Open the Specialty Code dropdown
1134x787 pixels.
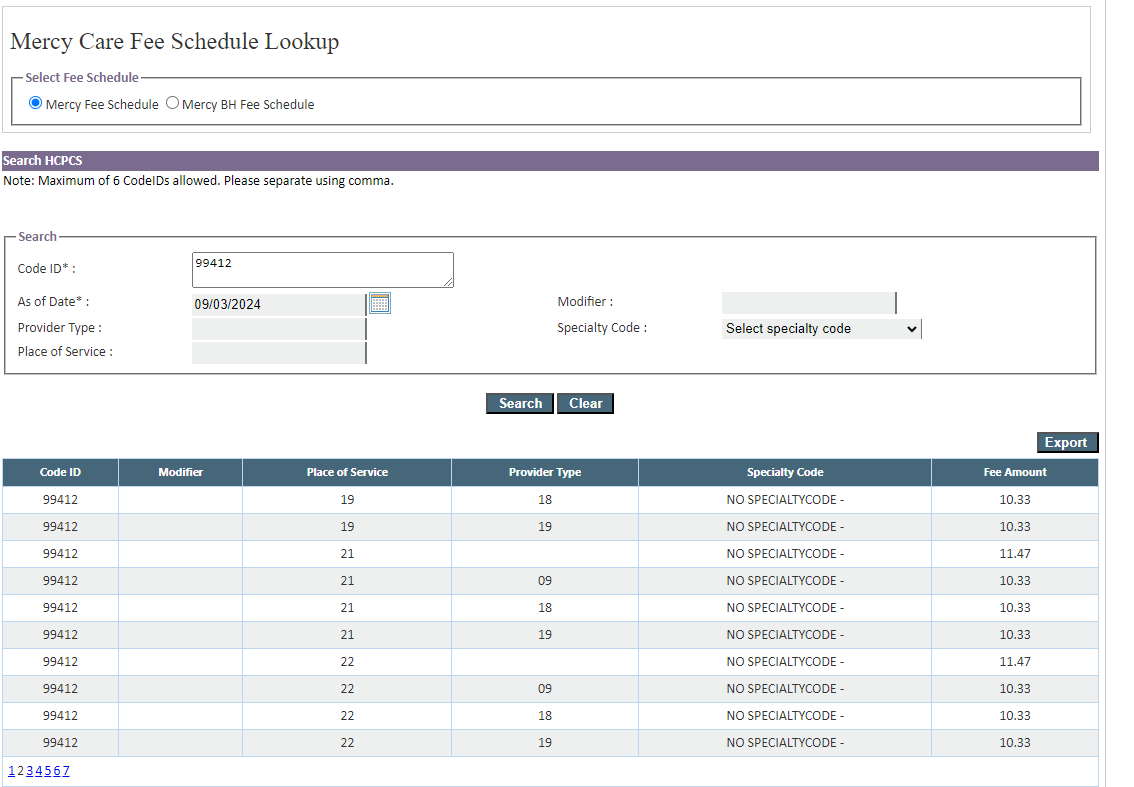[x=822, y=329]
